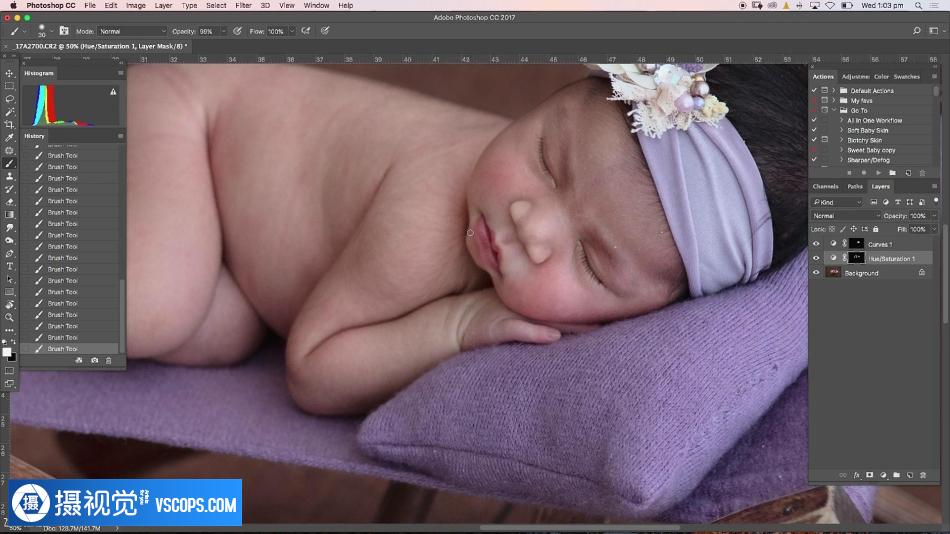Delete layer trash icon in Layers panel
The image size is (950, 534).
point(923,475)
